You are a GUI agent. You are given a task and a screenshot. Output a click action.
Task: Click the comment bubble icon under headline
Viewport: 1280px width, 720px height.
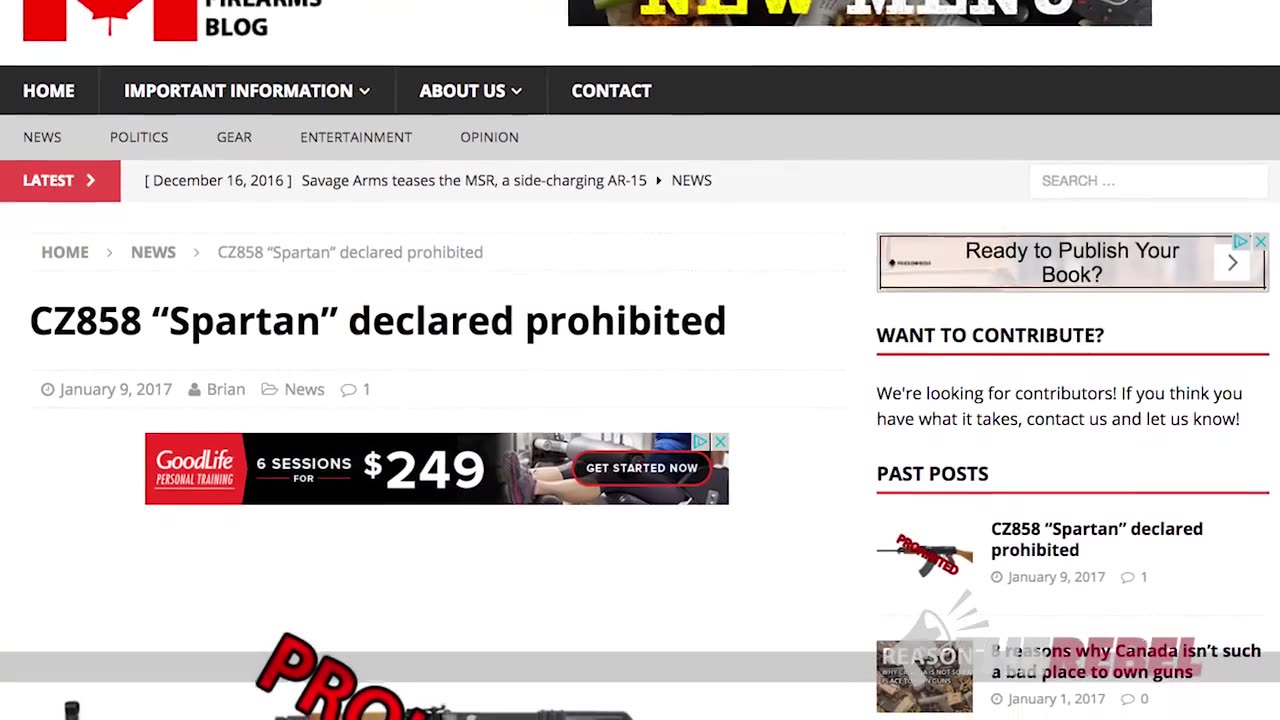tap(348, 389)
